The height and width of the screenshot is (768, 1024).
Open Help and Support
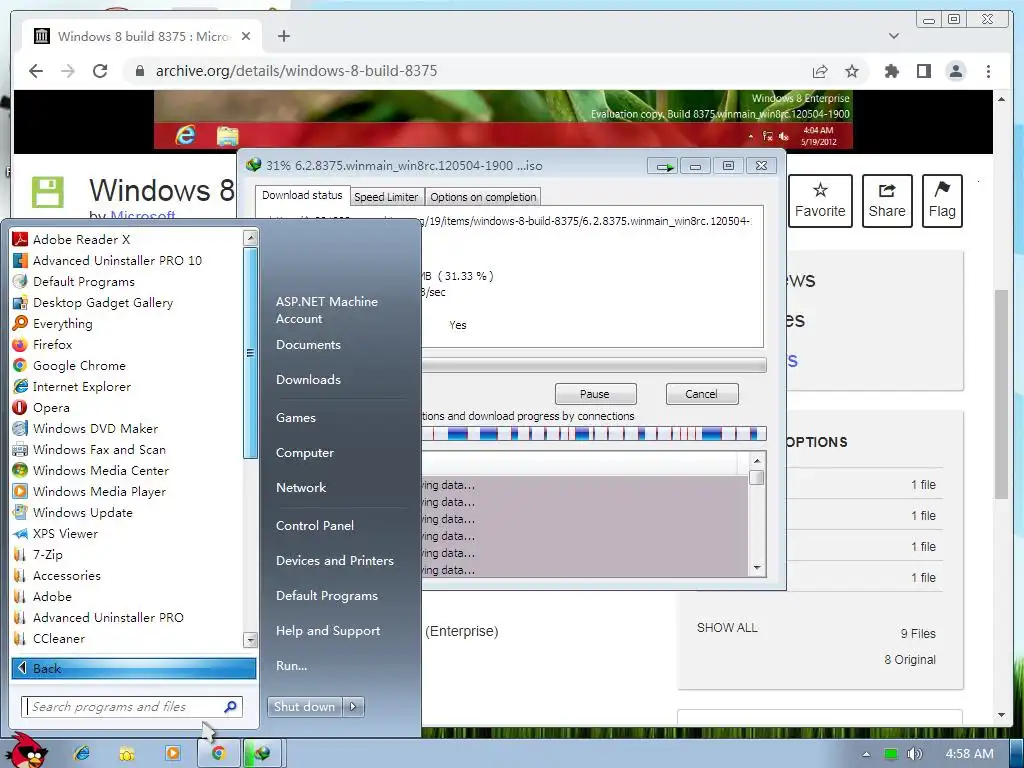coord(328,630)
